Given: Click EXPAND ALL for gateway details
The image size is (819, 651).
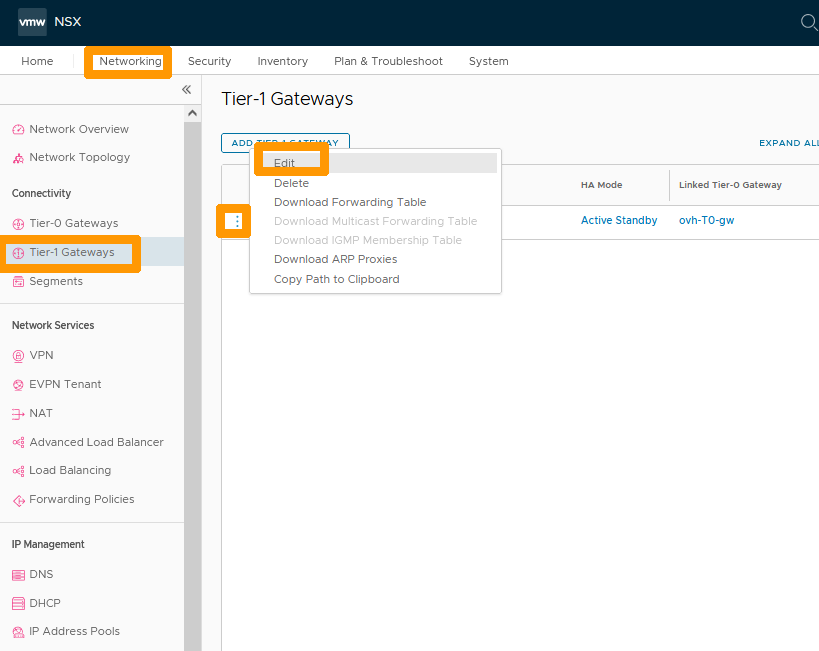Looking at the screenshot, I should coord(788,143).
